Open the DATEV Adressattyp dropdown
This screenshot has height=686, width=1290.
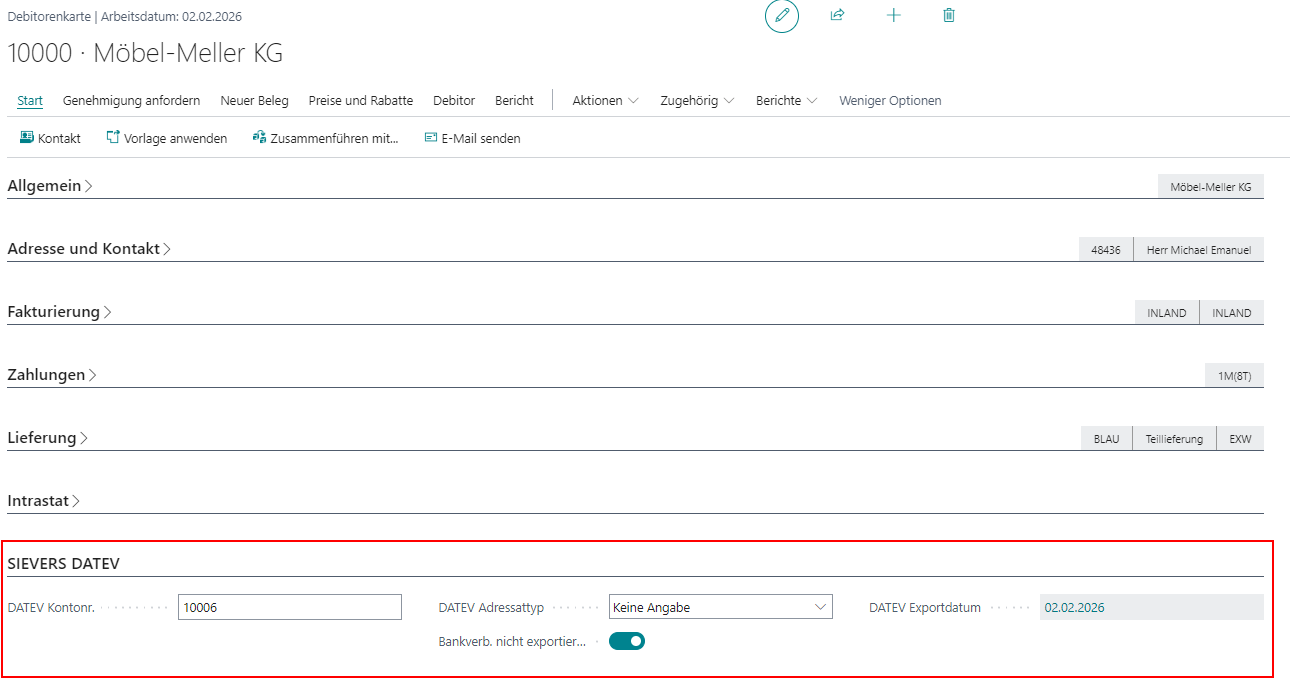pyautogui.click(x=720, y=607)
